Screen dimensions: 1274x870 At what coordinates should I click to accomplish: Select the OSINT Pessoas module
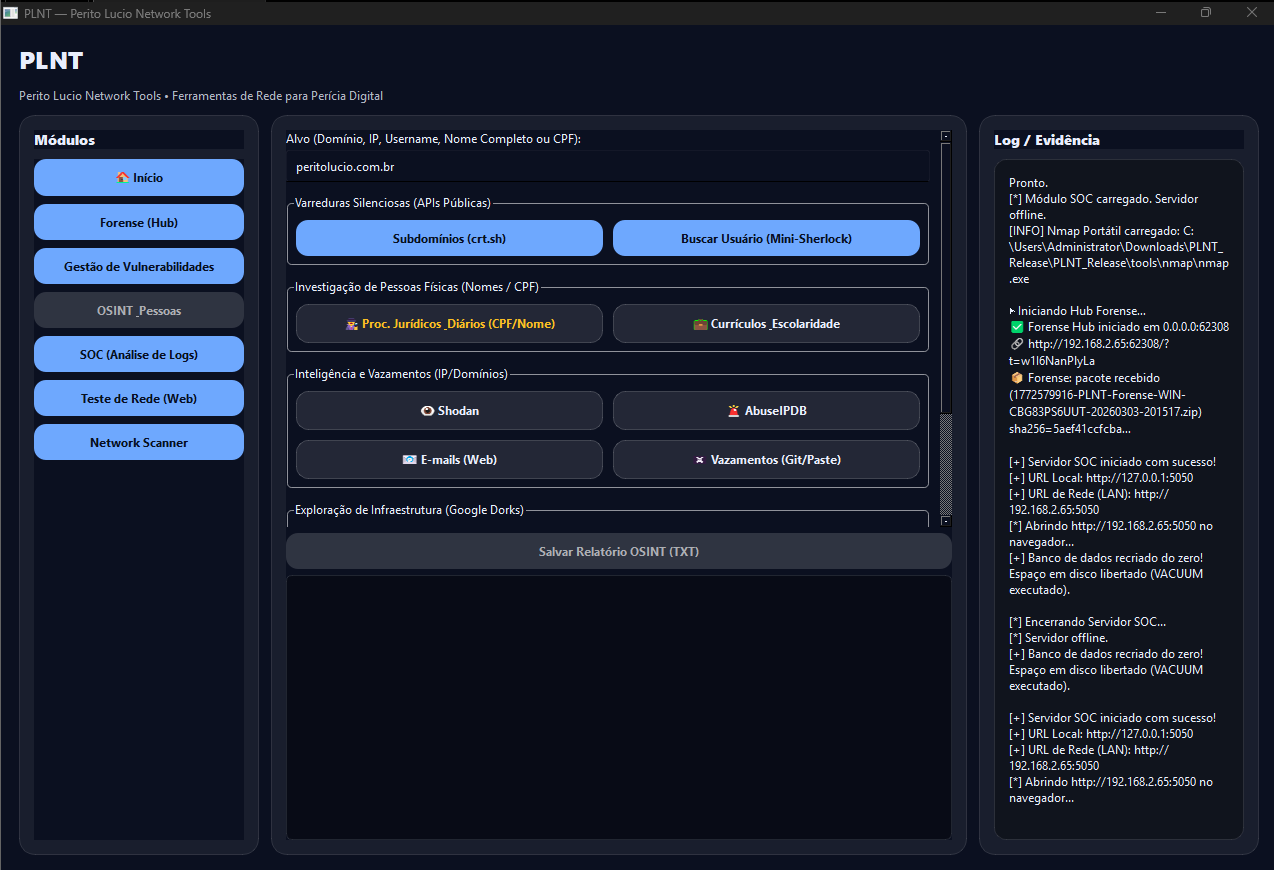(x=139, y=311)
